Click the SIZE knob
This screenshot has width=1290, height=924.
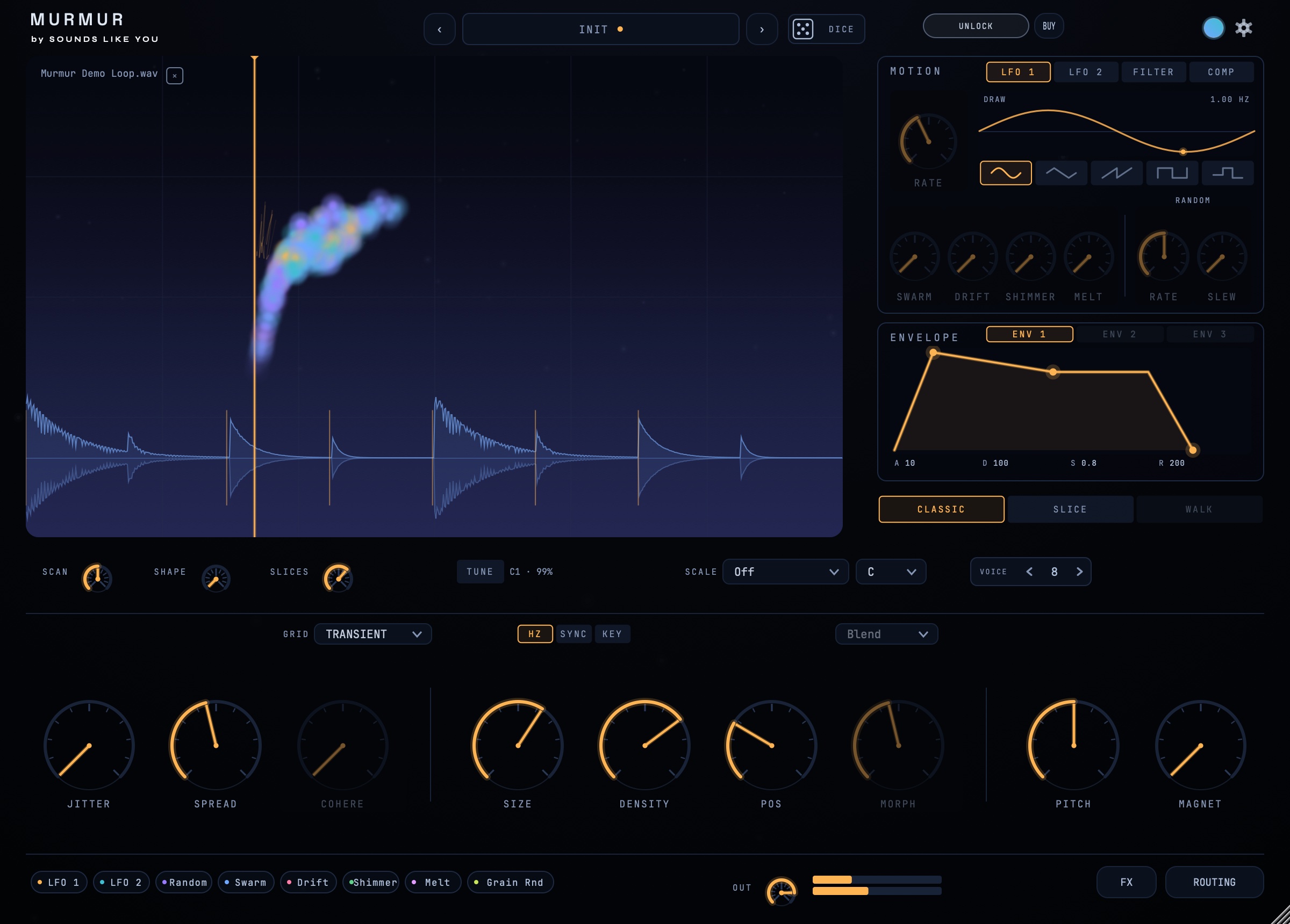coord(518,745)
